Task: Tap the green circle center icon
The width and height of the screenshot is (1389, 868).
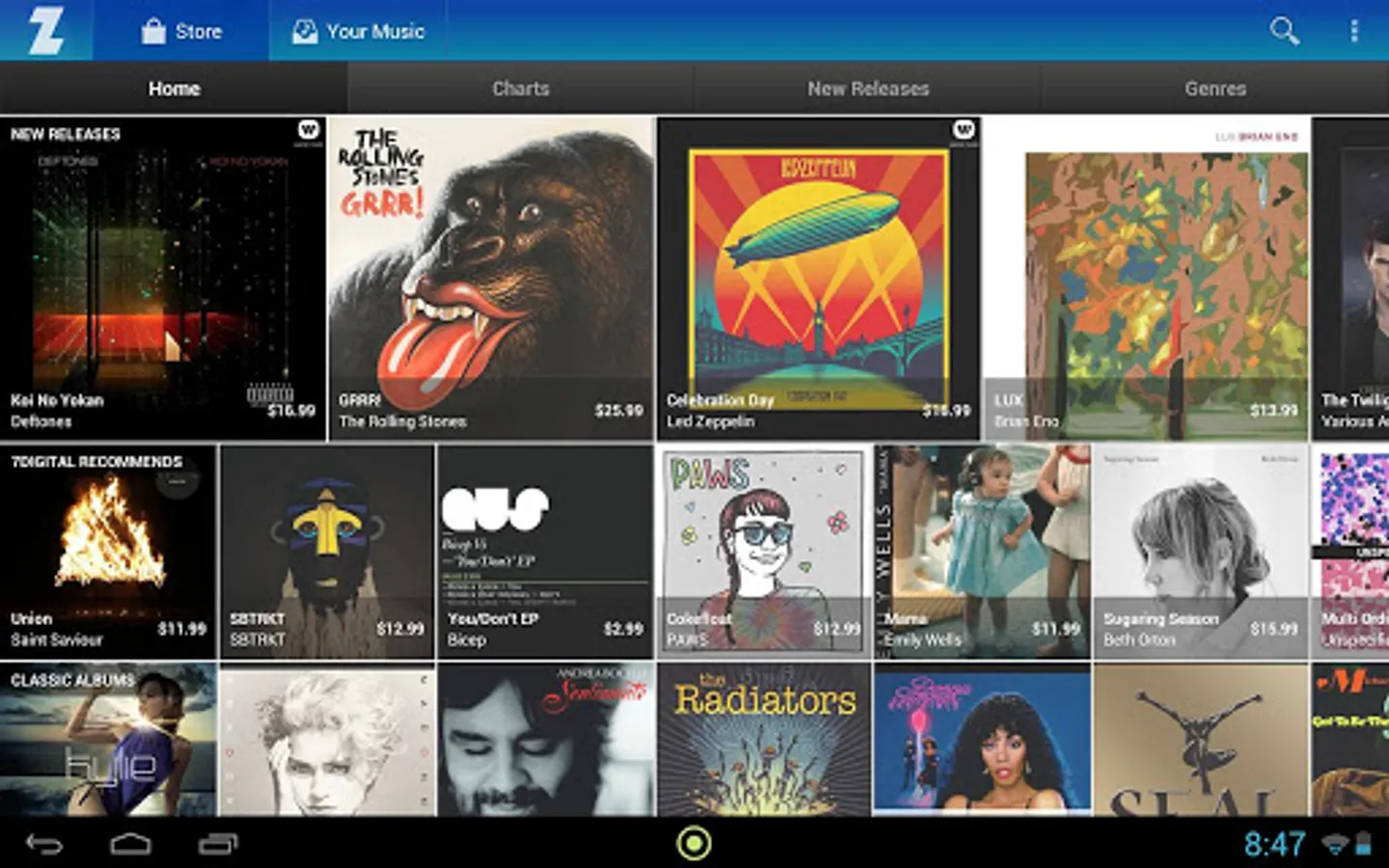Action: click(694, 843)
